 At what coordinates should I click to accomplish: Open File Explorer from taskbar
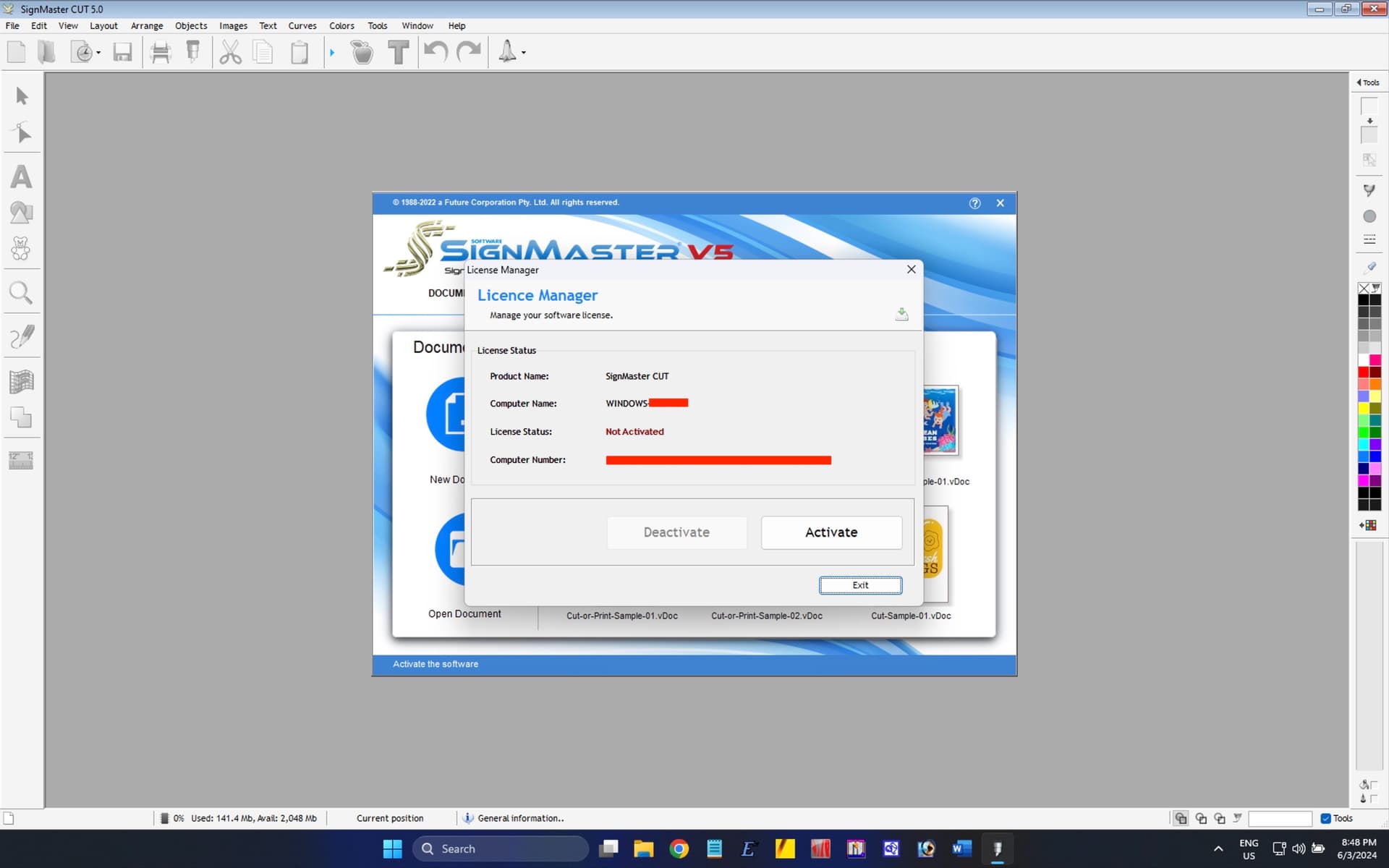[x=643, y=848]
